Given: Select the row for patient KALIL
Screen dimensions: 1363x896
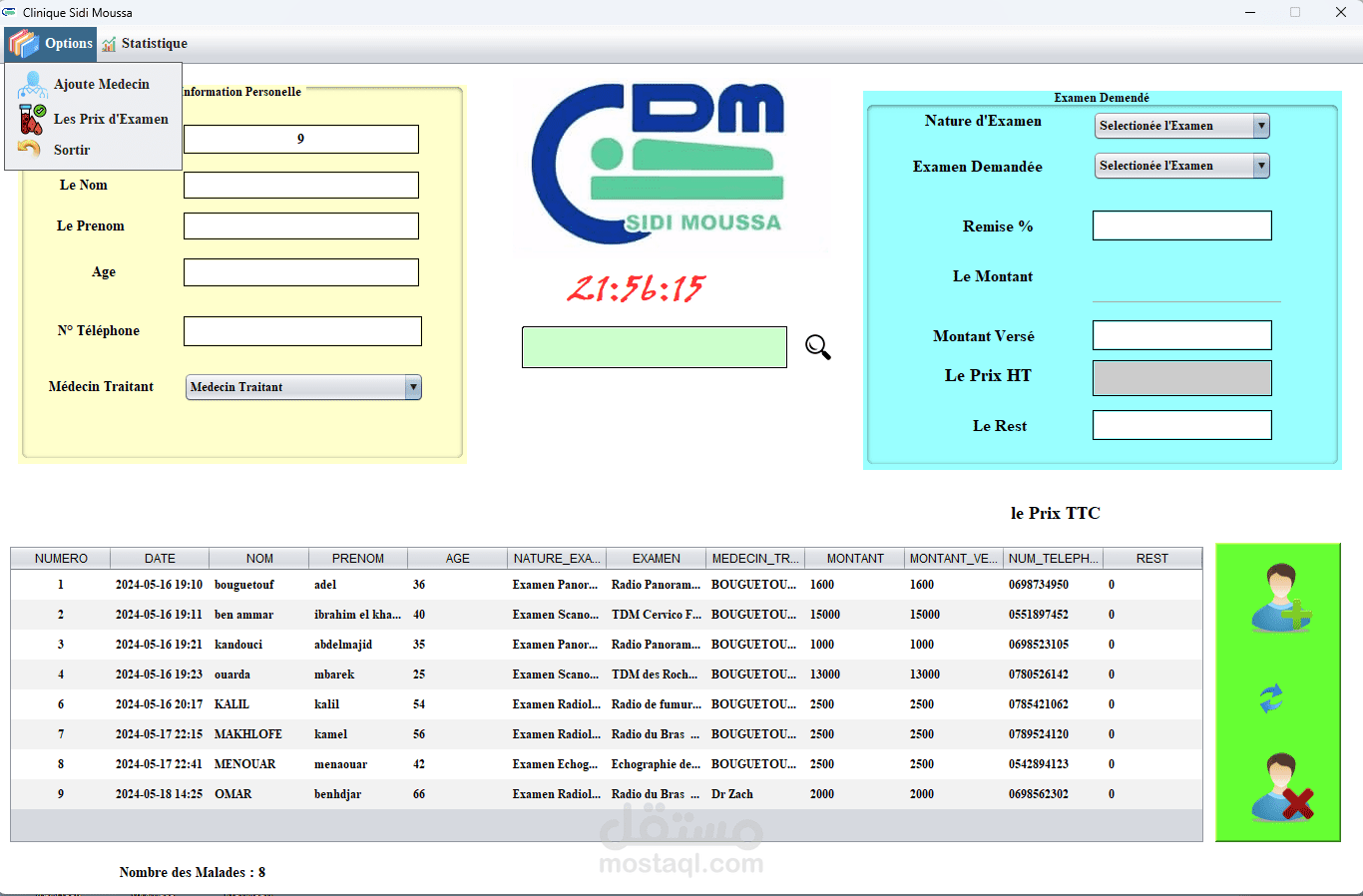Looking at the screenshot, I should (607, 704).
